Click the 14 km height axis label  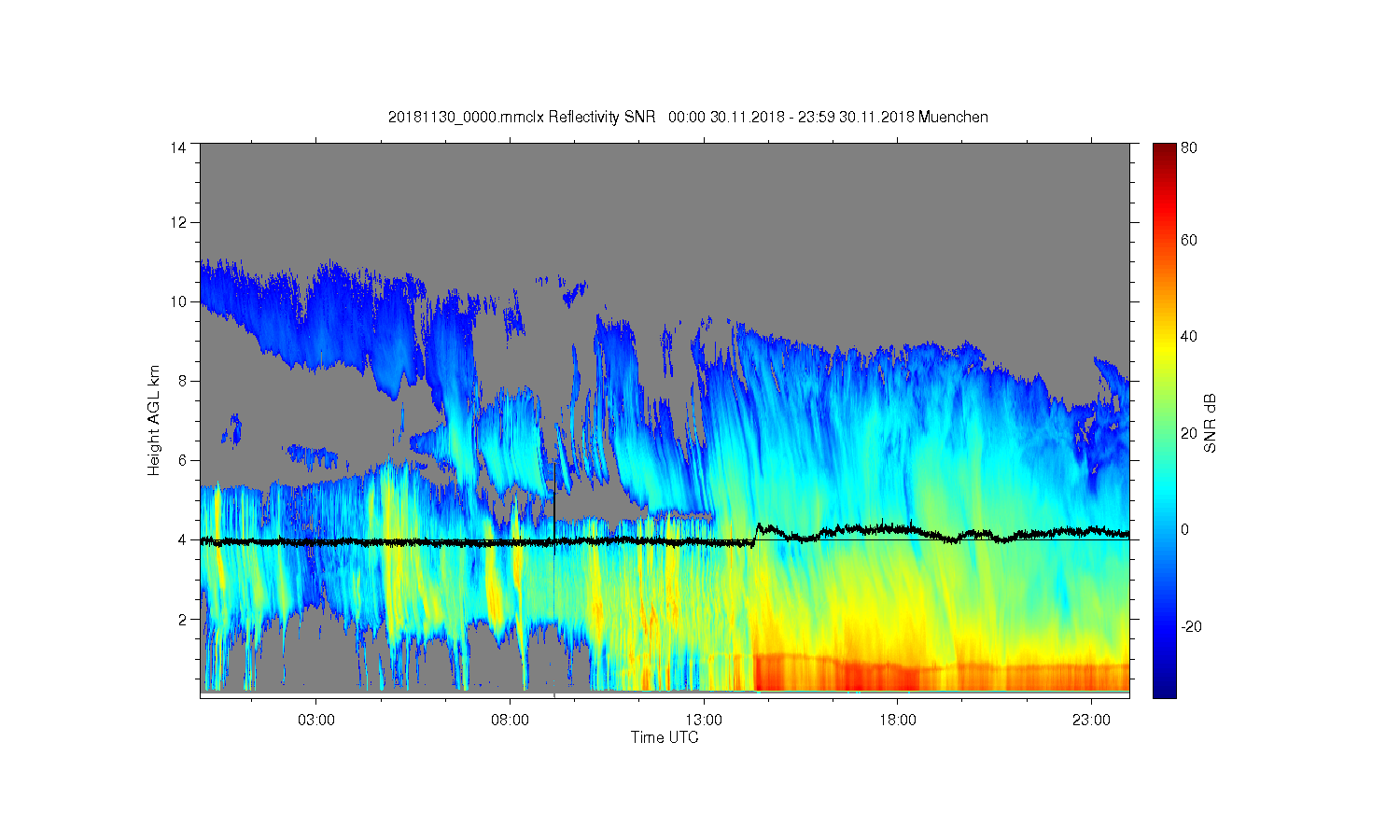177,147
